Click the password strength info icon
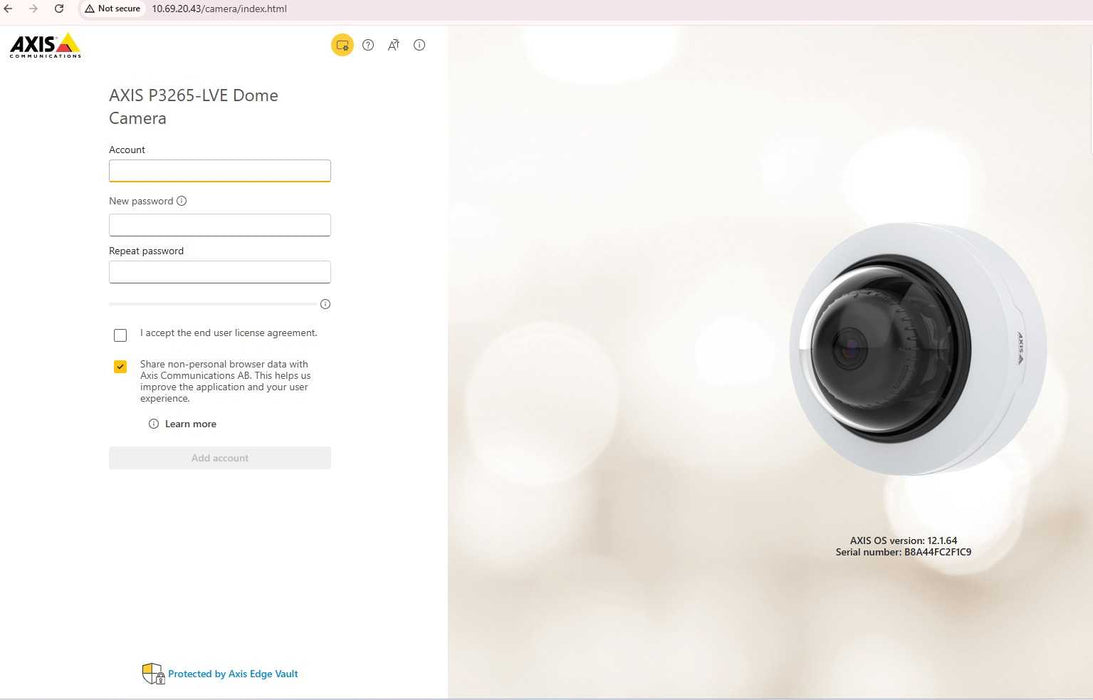The height and width of the screenshot is (700, 1093). click(325, 304)
